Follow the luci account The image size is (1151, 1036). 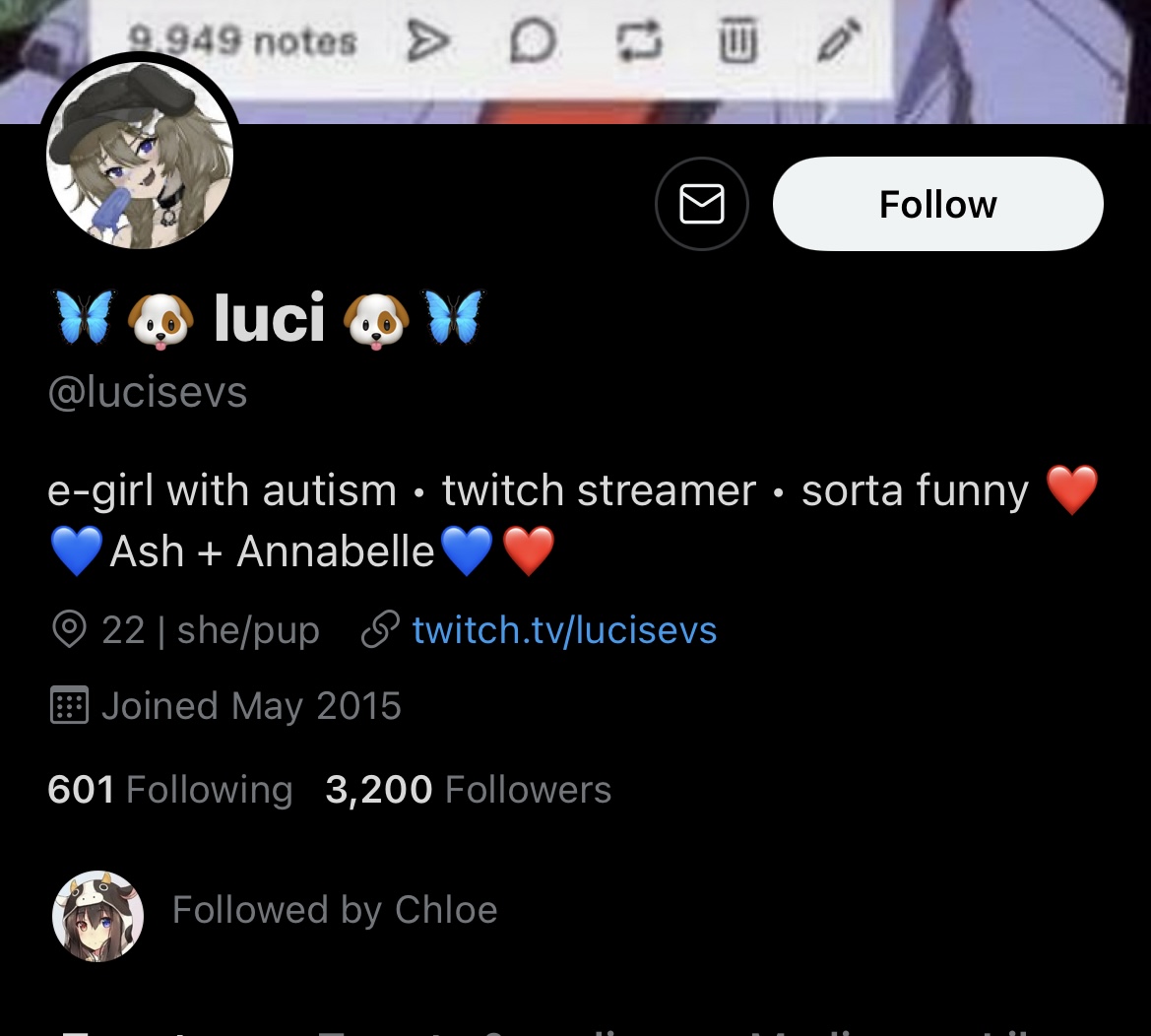(x=937, y=204)
